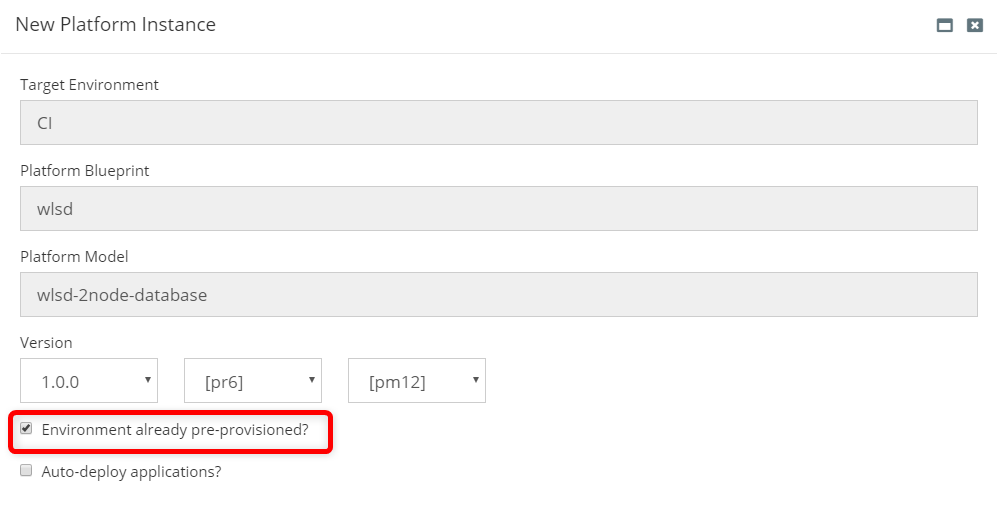The height and width of the screenshot is (506, 997).
Task: Click the New Platform Instance title text
Action: coord(116,24)
